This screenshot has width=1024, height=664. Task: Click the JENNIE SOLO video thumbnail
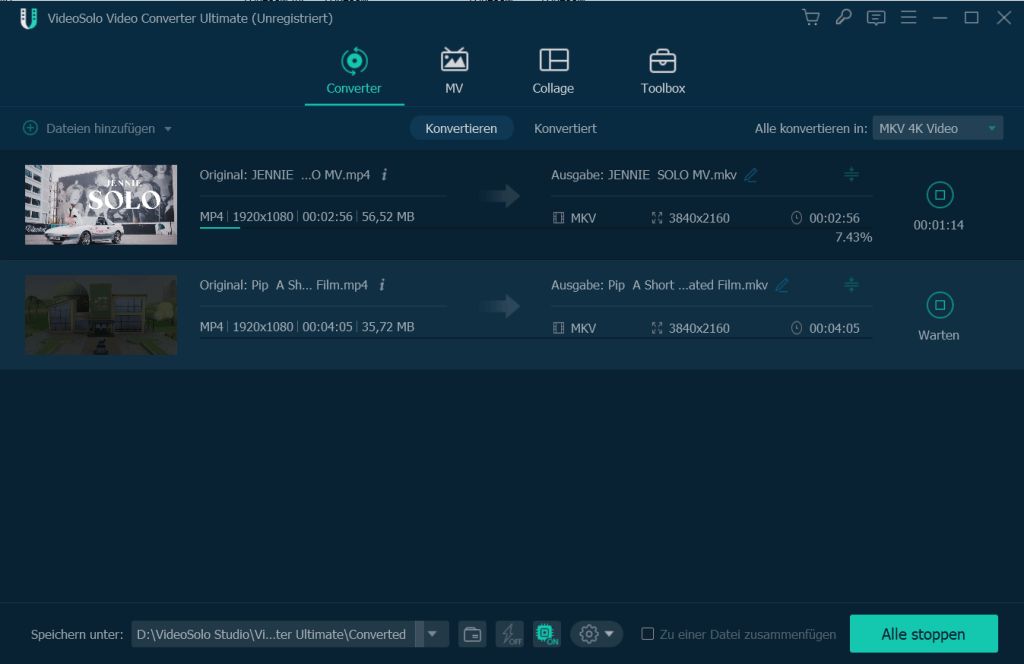[x=101, y=204]
